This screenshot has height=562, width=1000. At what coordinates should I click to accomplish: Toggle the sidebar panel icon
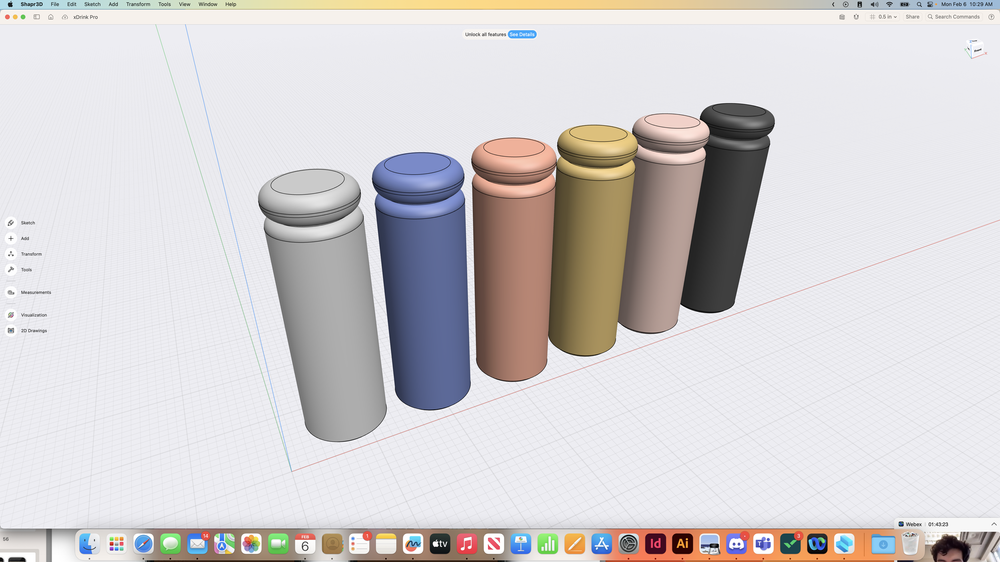36,17
